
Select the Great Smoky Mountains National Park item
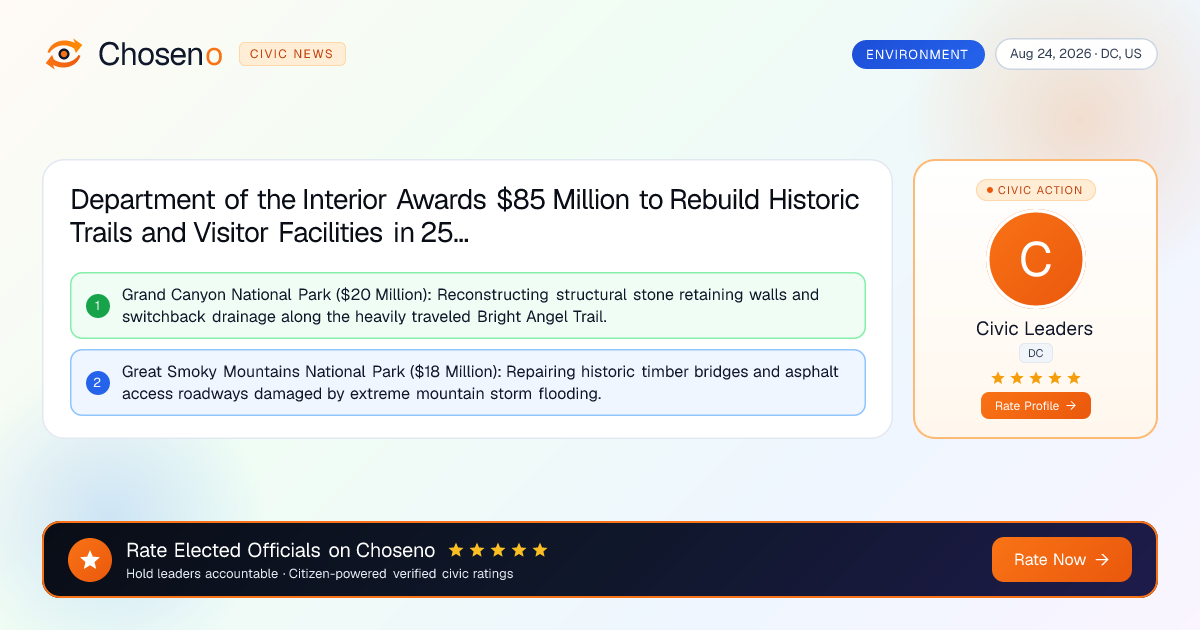[x=468, y=382]
